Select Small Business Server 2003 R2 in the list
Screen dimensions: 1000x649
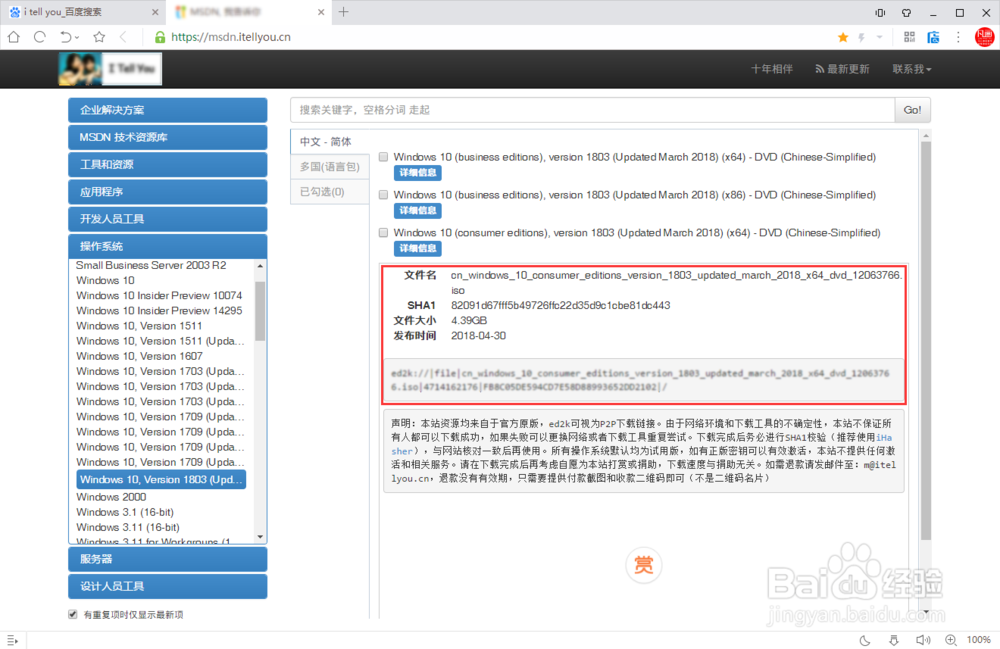pos(151,265)
